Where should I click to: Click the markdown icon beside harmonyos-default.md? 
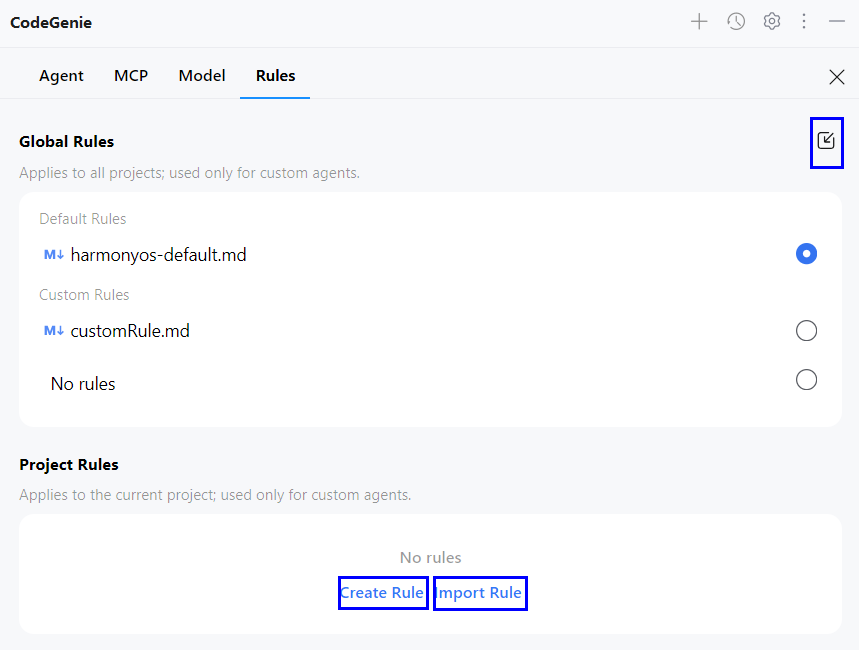(54, 255)
